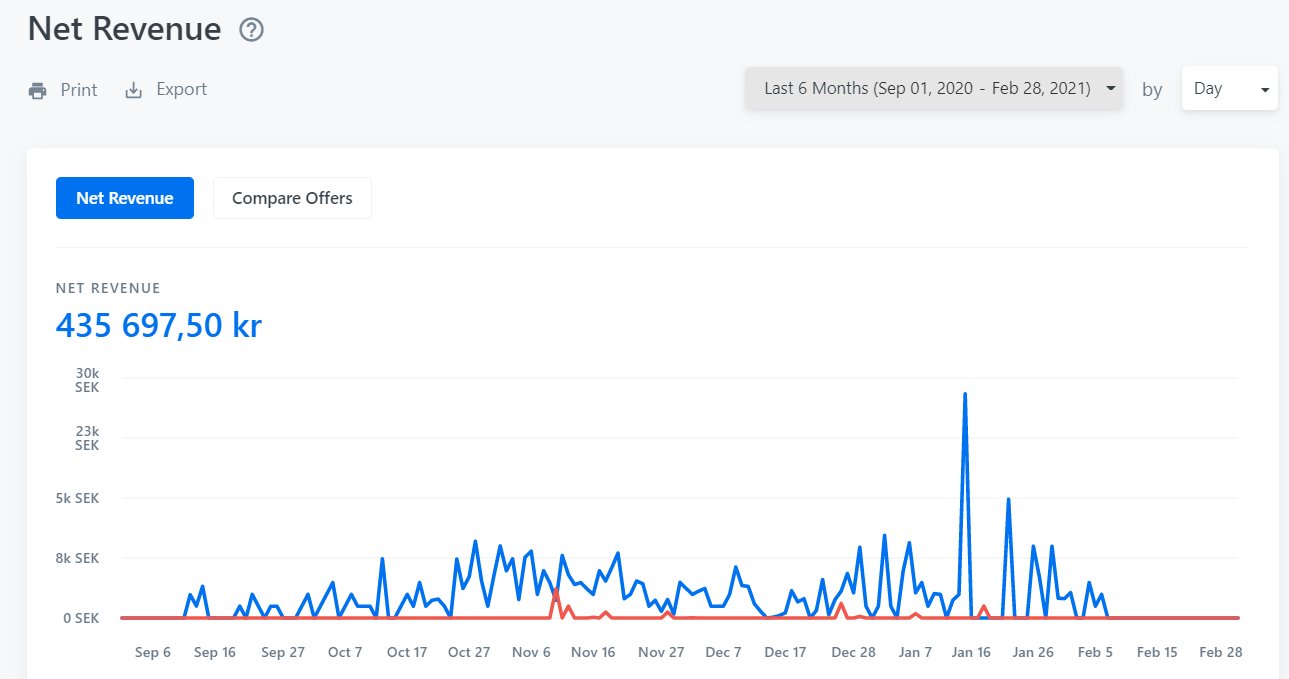The width and height of the screenshot is (1289, 679).
Task: Click the 435 697,50 kr total value
Action: (159, 325)
